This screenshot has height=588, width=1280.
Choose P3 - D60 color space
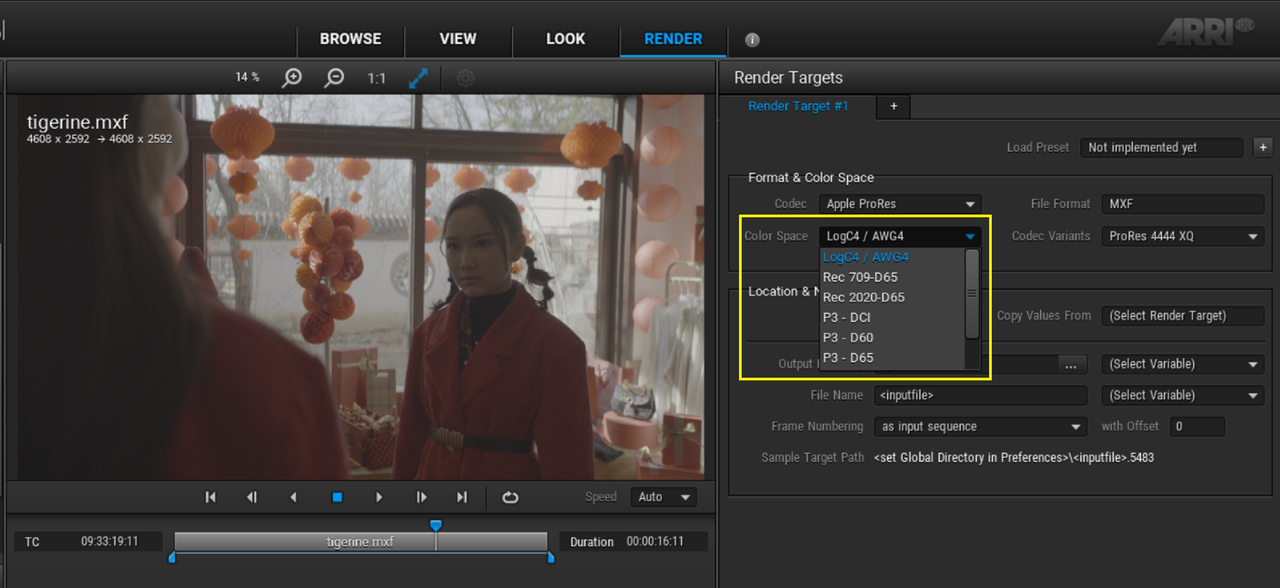(891, 337)
